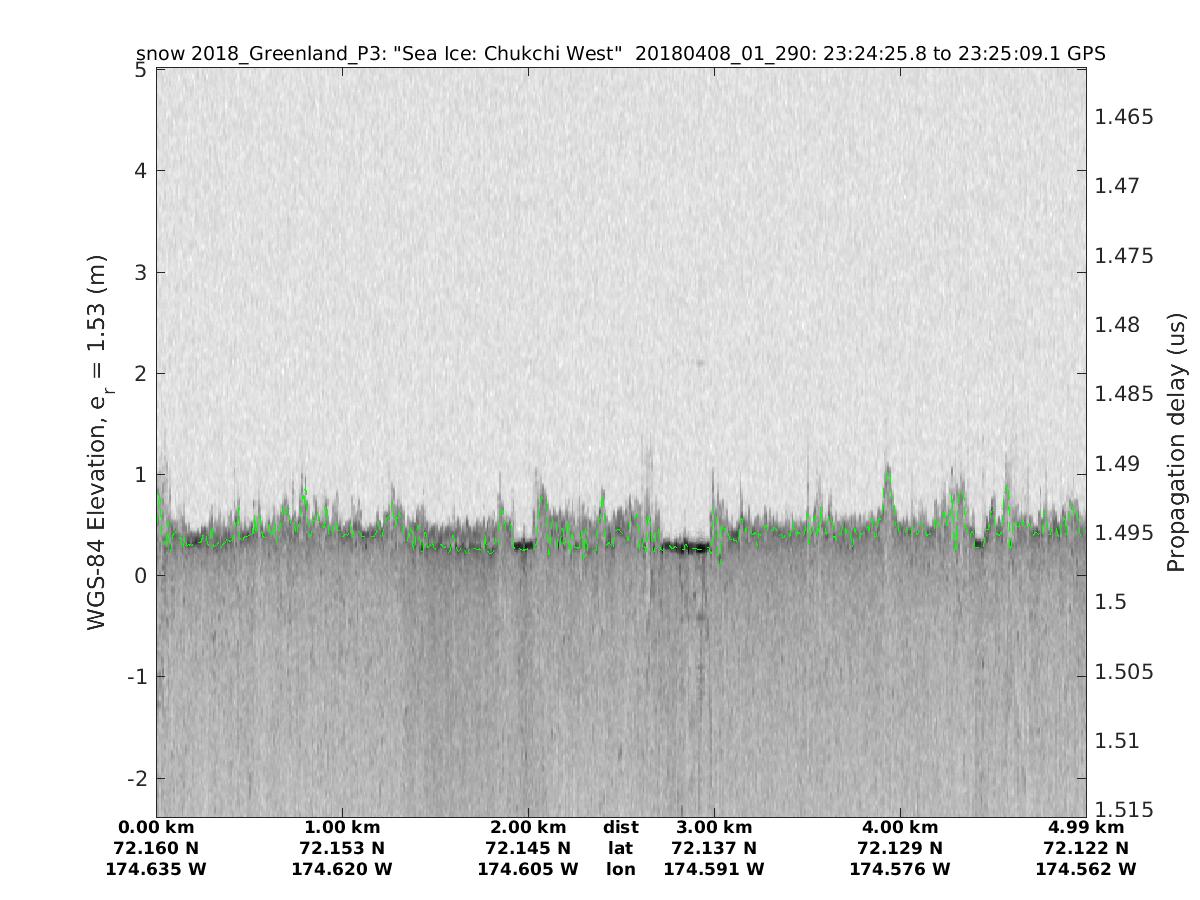Viewport: 1200px width, 900px height.
Task: Click the 0.00 km x-axis tick label
Action: (x=156, y=827)
